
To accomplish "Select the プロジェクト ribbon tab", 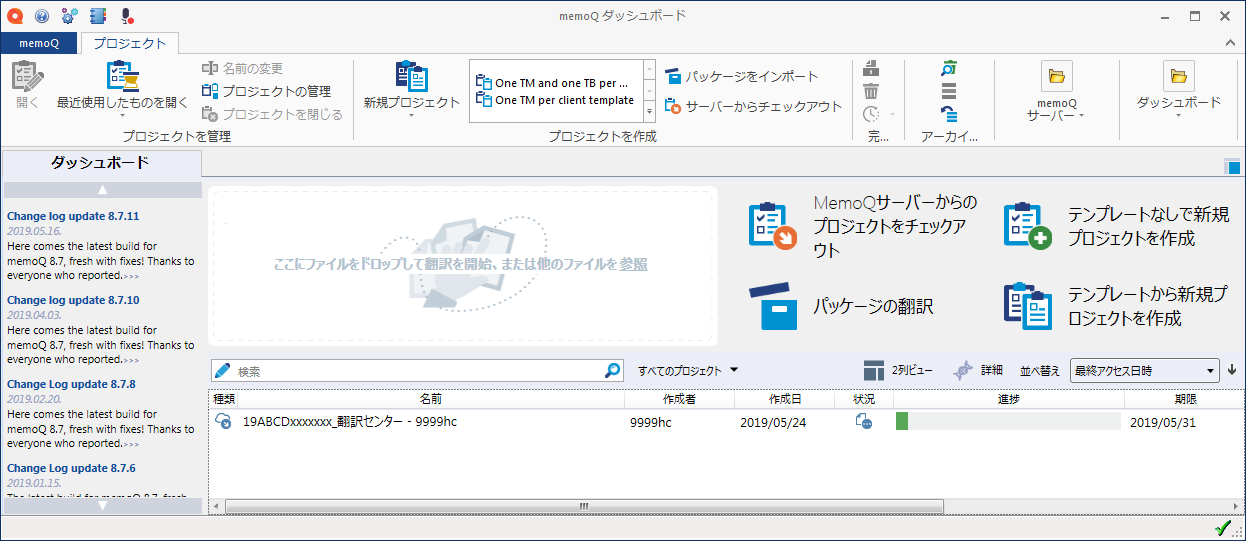I will click(x=129, y=43).
